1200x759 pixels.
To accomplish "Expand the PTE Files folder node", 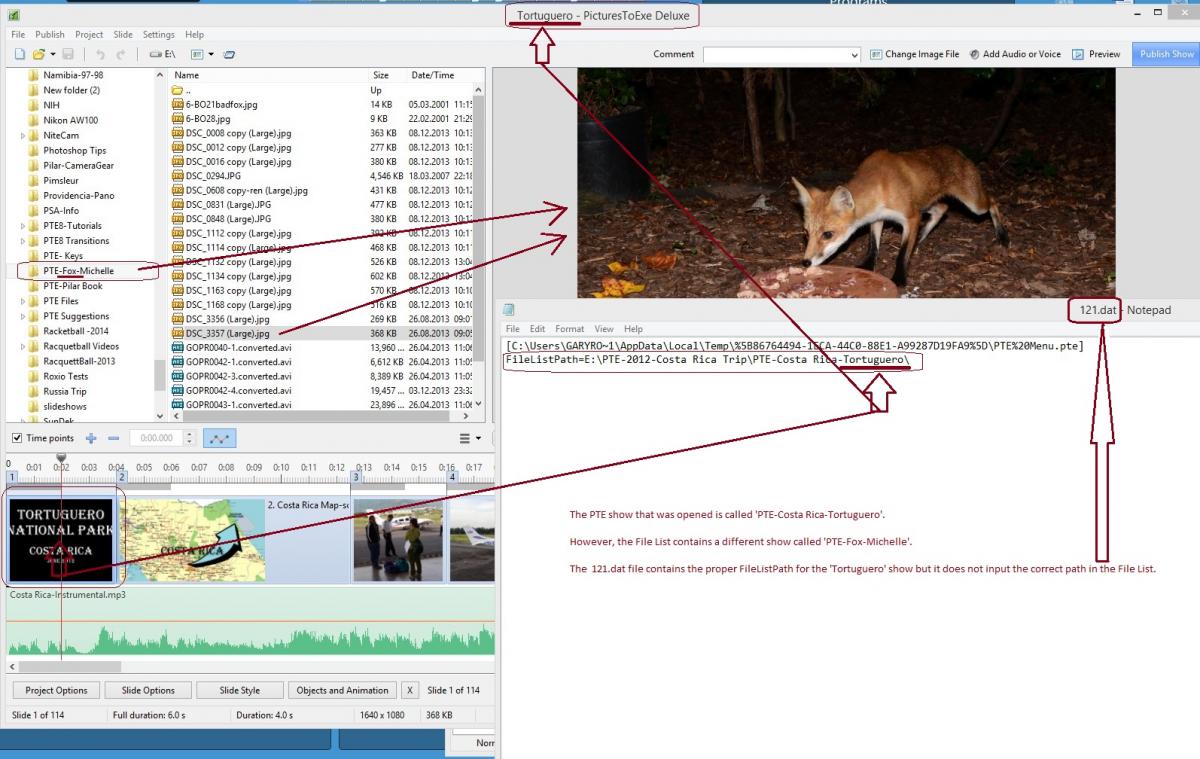I will (23, 301).
